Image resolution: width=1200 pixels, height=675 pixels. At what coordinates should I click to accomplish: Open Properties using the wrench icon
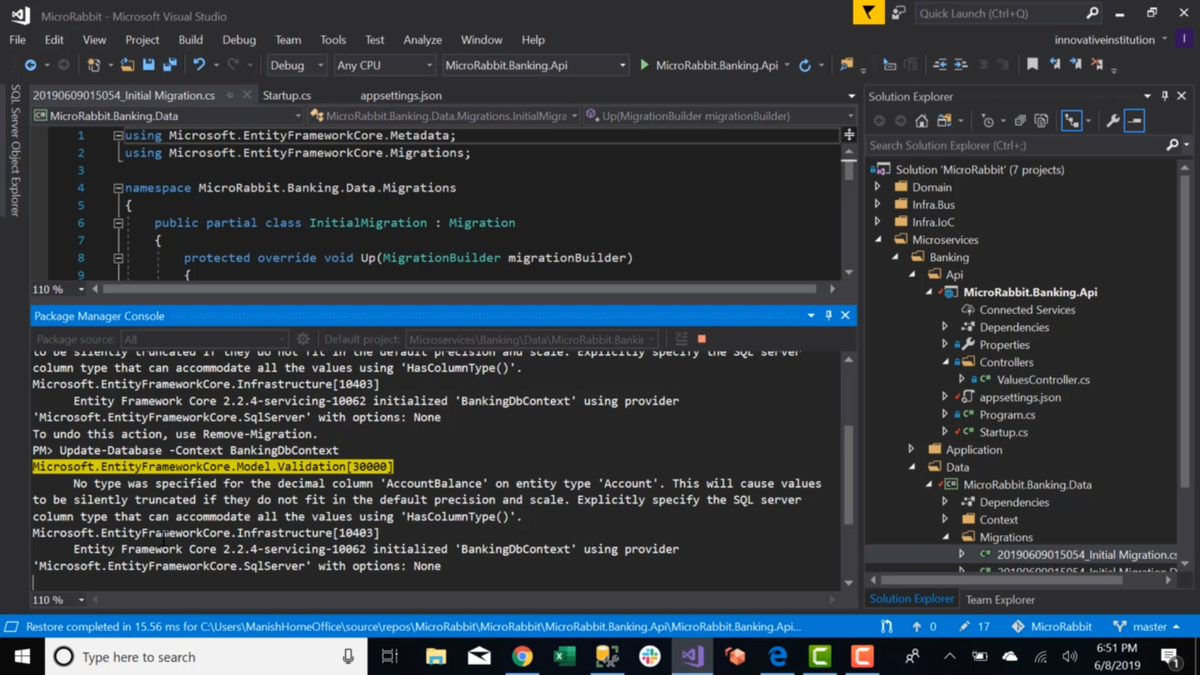pos(1113,121)
